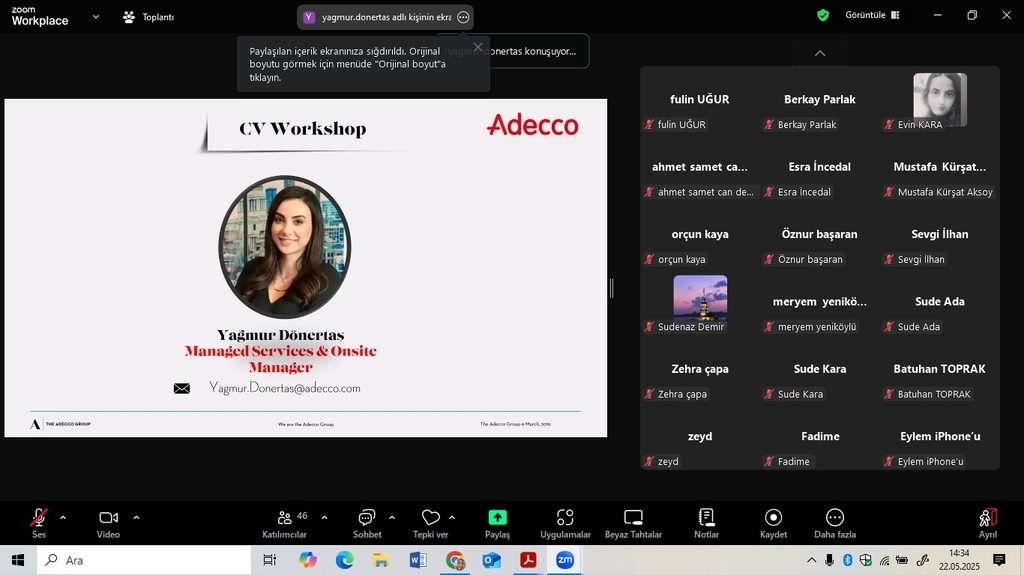Viewport: 1024px width, 575px height.
Task: Click muted mic icon beside orçun kaya
Action: (649, 259)
